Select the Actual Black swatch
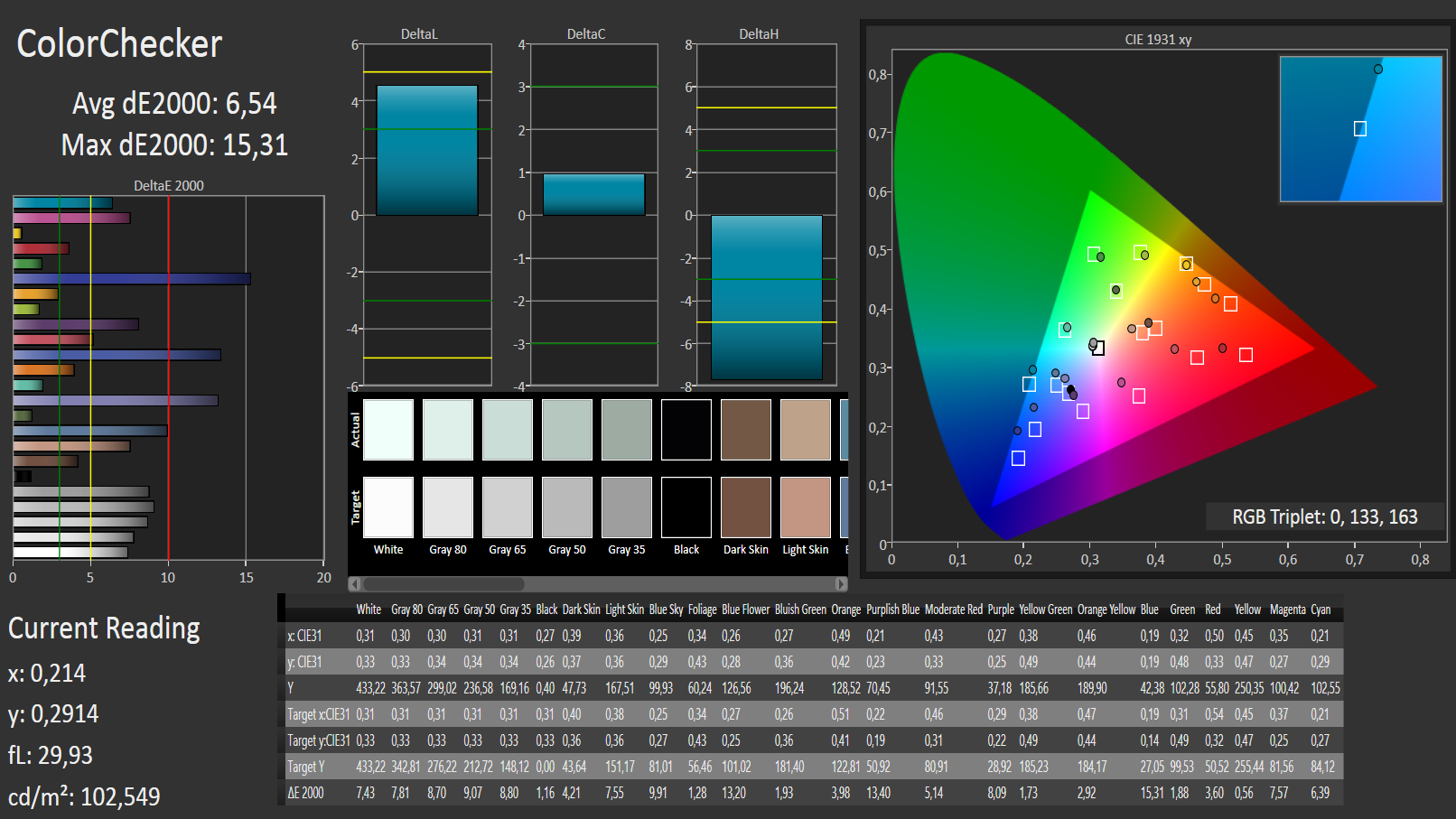This screenshot has width=1456, height=819. [x=686, y=430]
